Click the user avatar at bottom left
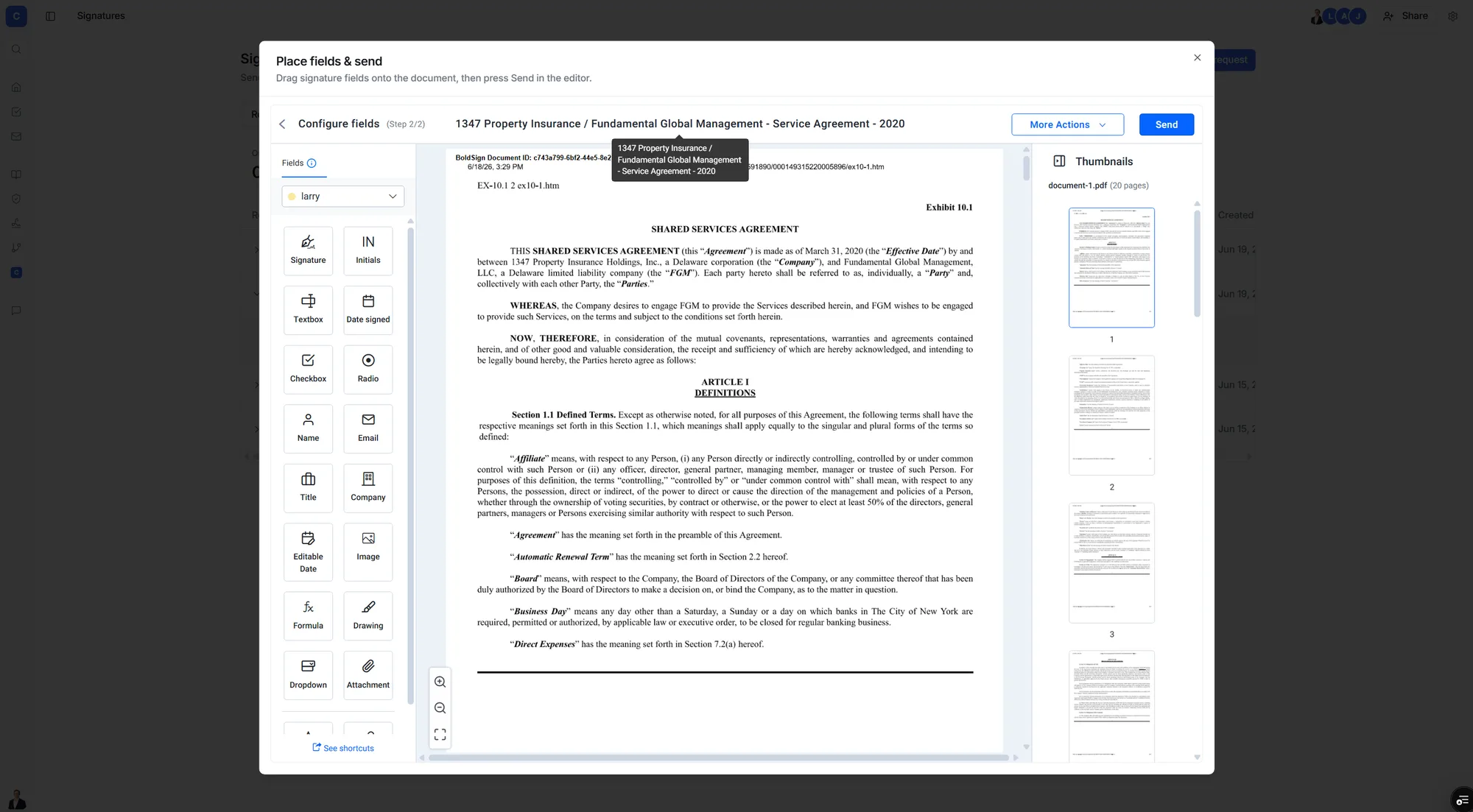The height and width of the screenshot is (812, 1473). tap(16, 799)
